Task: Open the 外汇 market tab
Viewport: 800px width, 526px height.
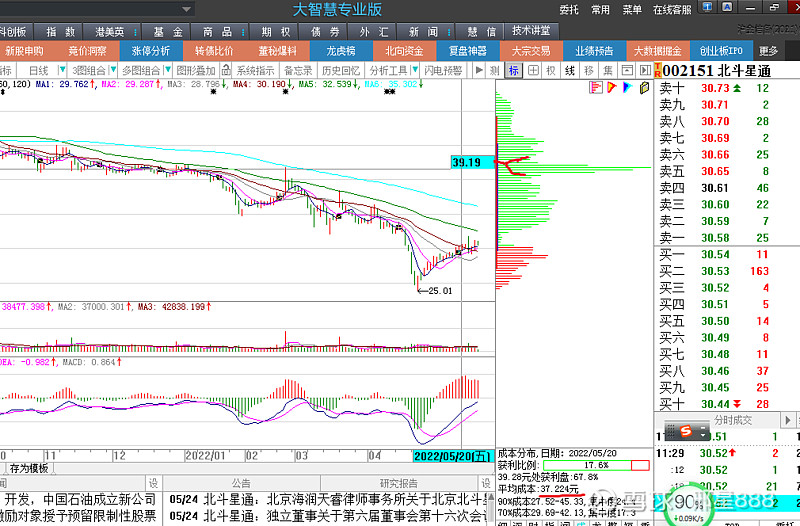Action: [374, 32]
